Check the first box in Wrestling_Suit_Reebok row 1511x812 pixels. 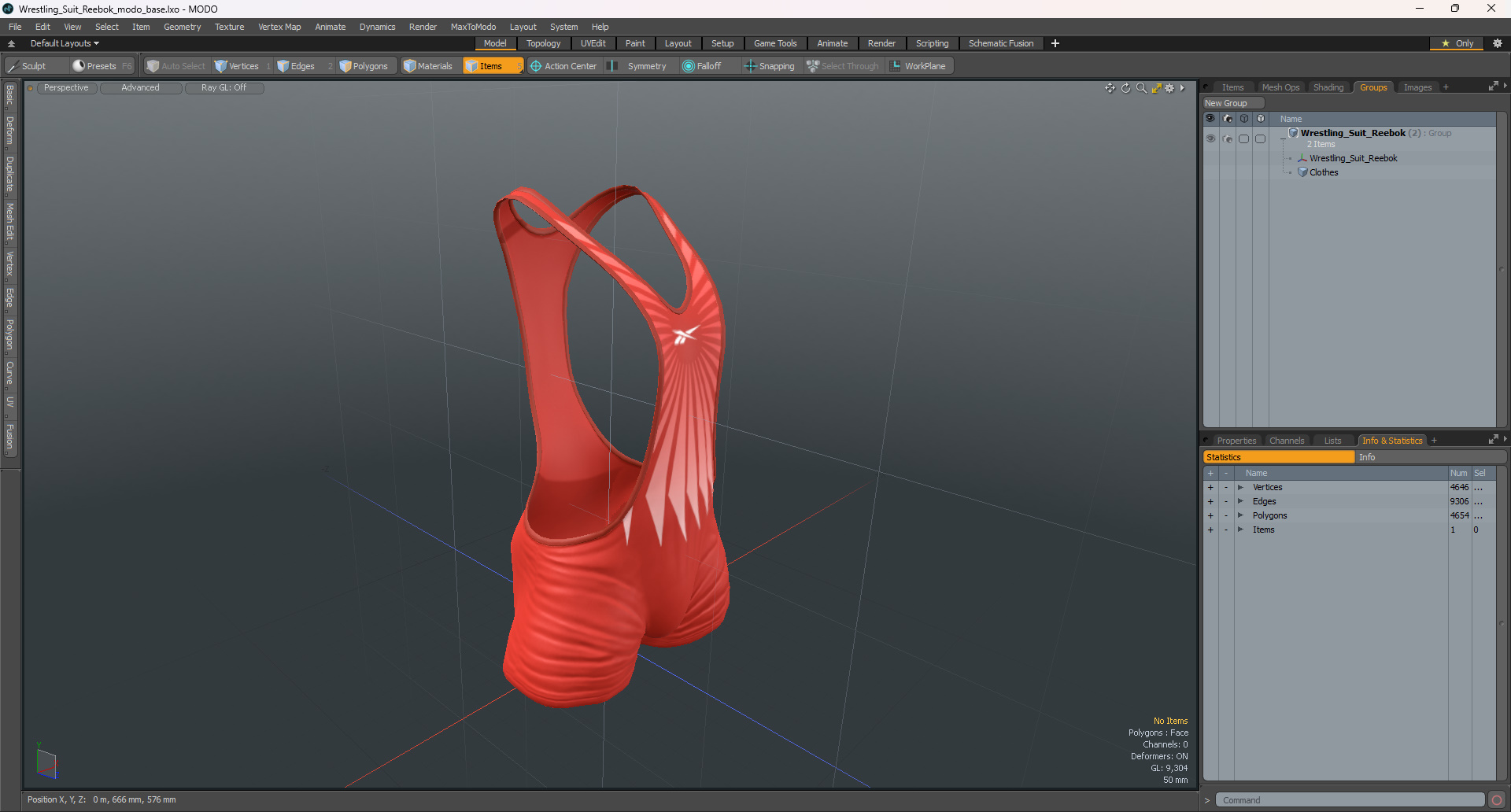[x=1243, y=138]
